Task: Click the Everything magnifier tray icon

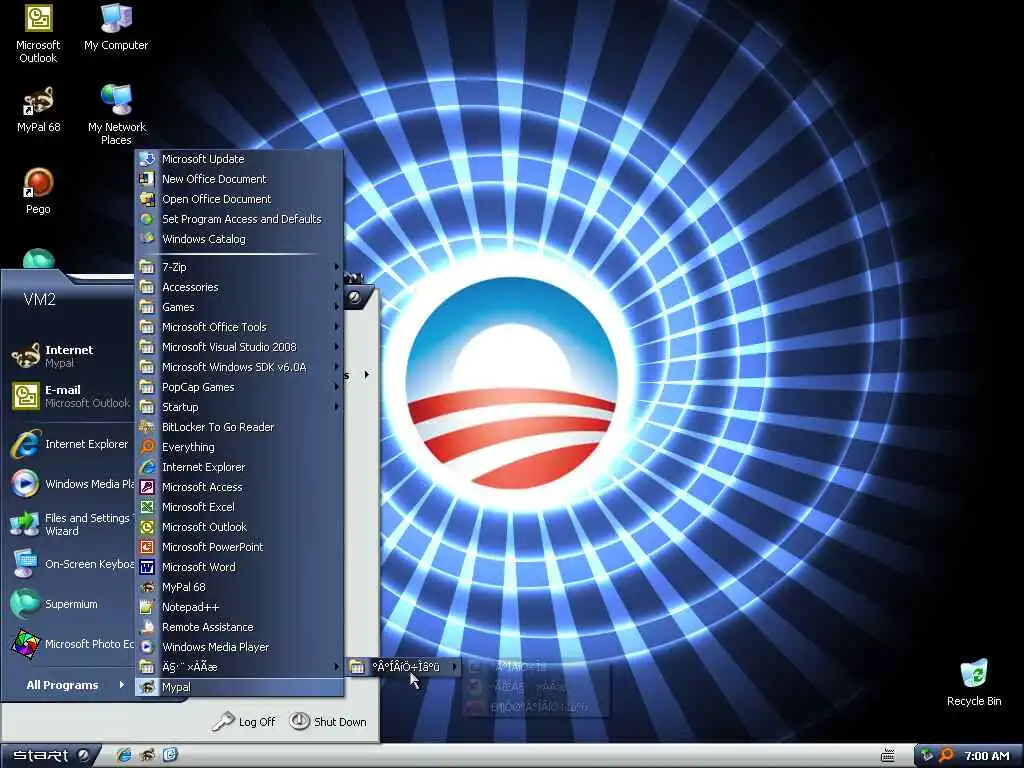Action: click(x=946, y=756)
